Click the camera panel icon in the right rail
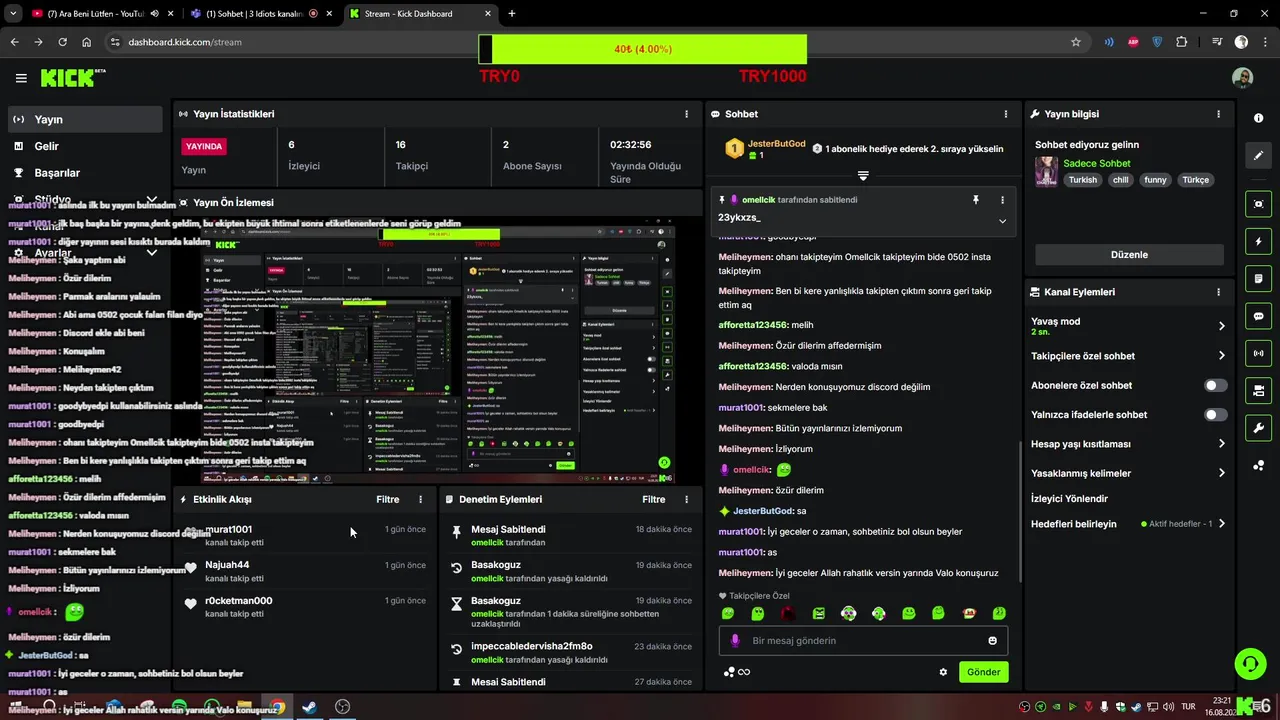 coord(1258,390)
